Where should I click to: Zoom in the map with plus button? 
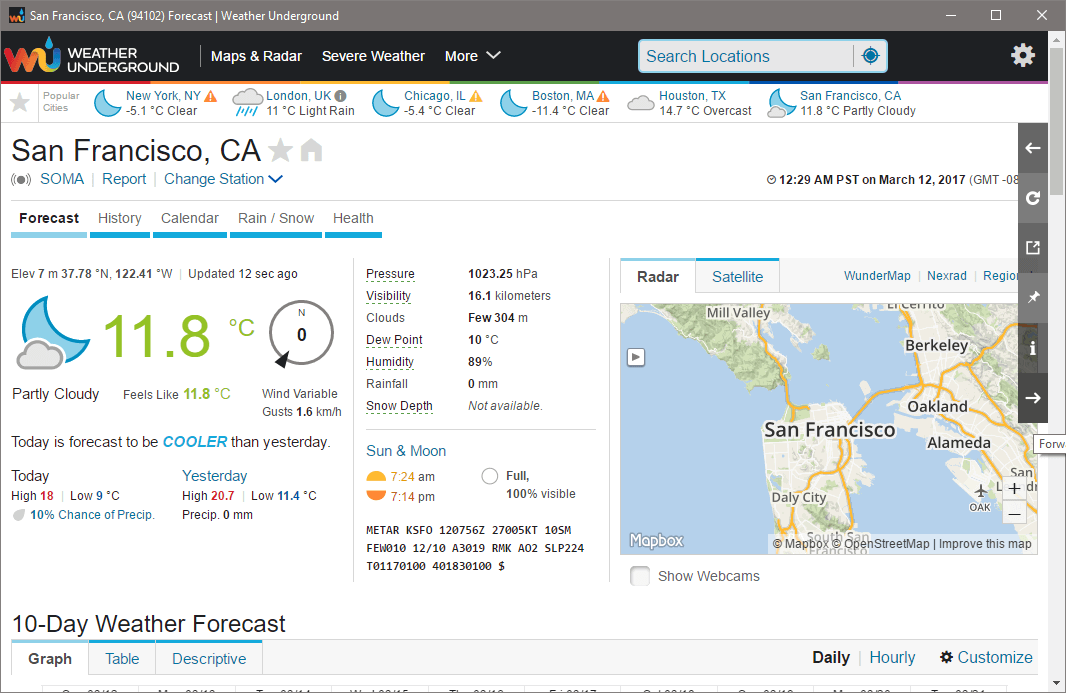pyautogui.click(x=1014, y=488)
